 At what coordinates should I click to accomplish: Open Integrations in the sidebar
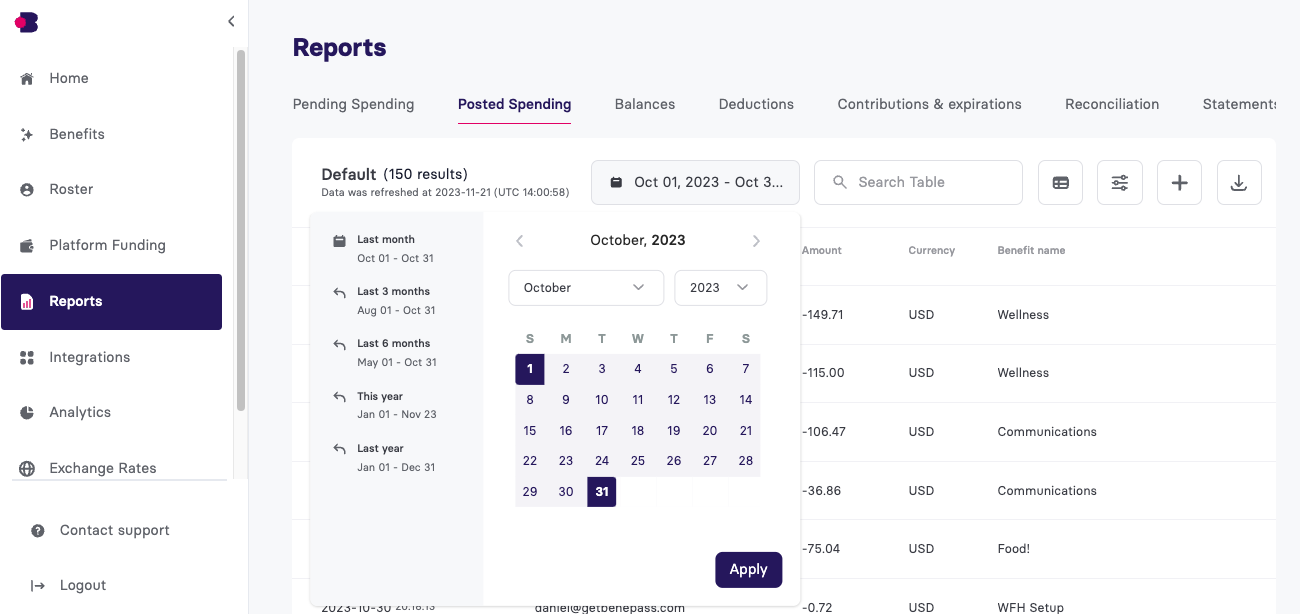point(111,358)
